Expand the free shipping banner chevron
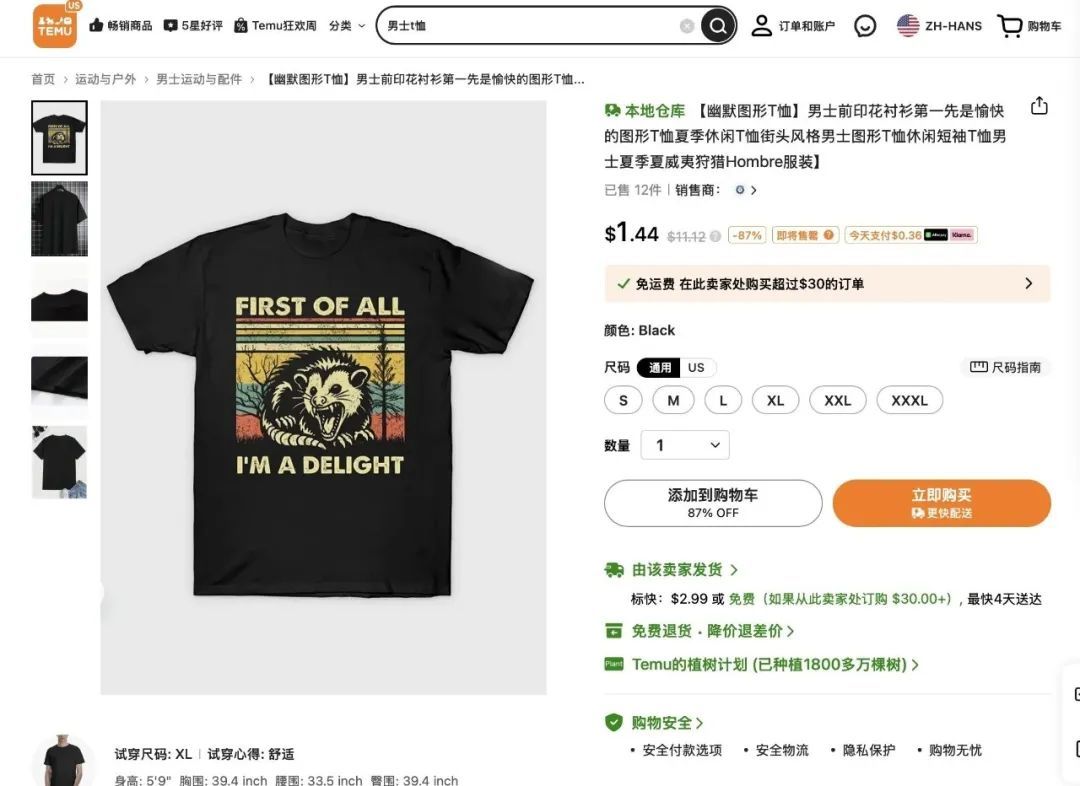The image size is (1080, 786). [x=1028, y=283]
